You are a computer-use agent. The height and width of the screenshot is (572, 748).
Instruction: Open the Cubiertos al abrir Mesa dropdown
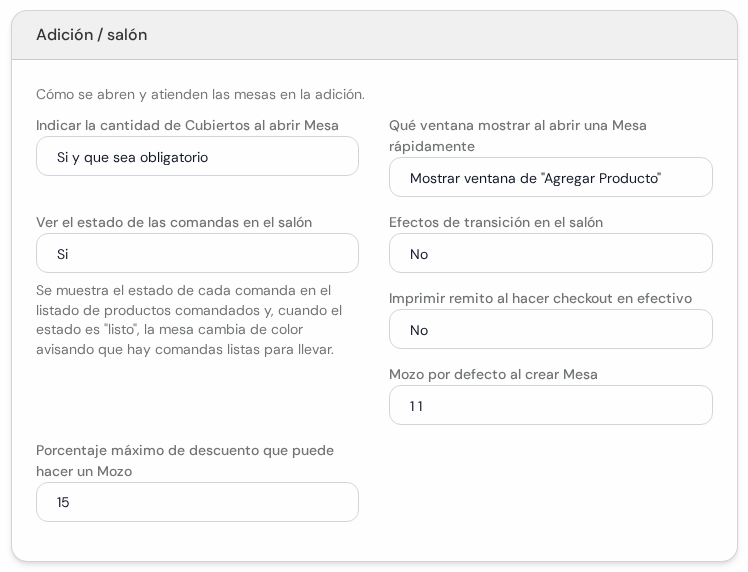(x=197, y=156)
